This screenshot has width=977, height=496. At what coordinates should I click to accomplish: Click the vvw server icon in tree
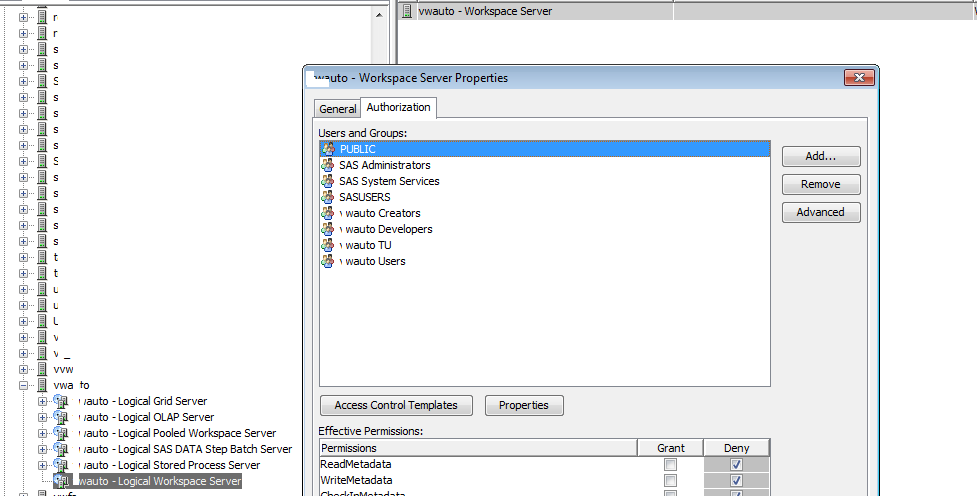[42, 369]
